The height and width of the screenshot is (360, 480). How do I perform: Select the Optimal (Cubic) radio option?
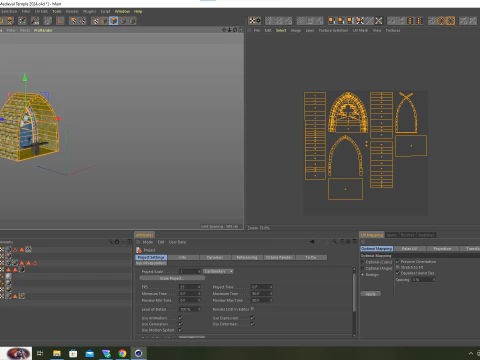363,262
